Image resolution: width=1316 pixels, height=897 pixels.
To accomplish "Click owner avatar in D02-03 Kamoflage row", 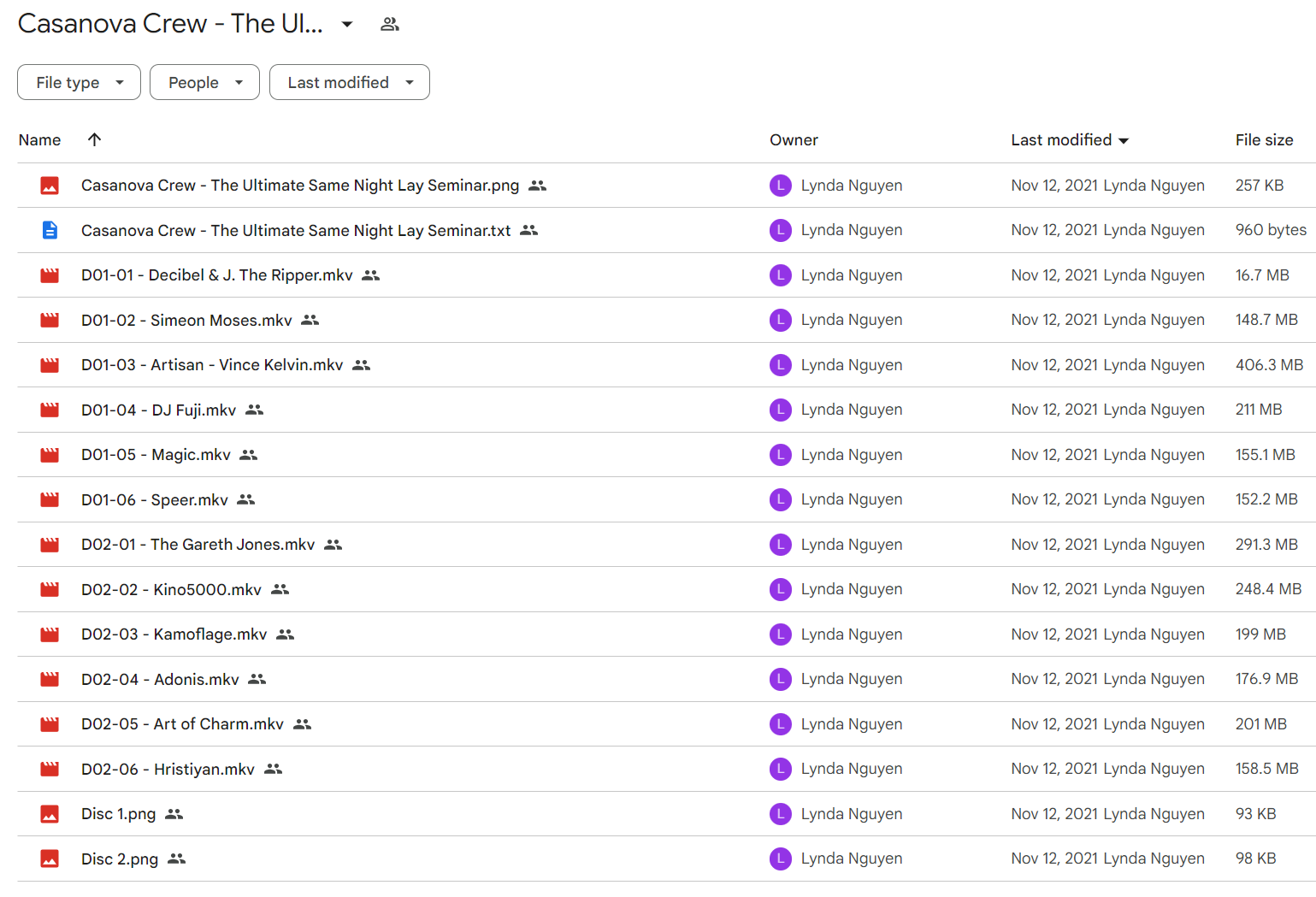I will pyautogui.click(x=781, y=634).
